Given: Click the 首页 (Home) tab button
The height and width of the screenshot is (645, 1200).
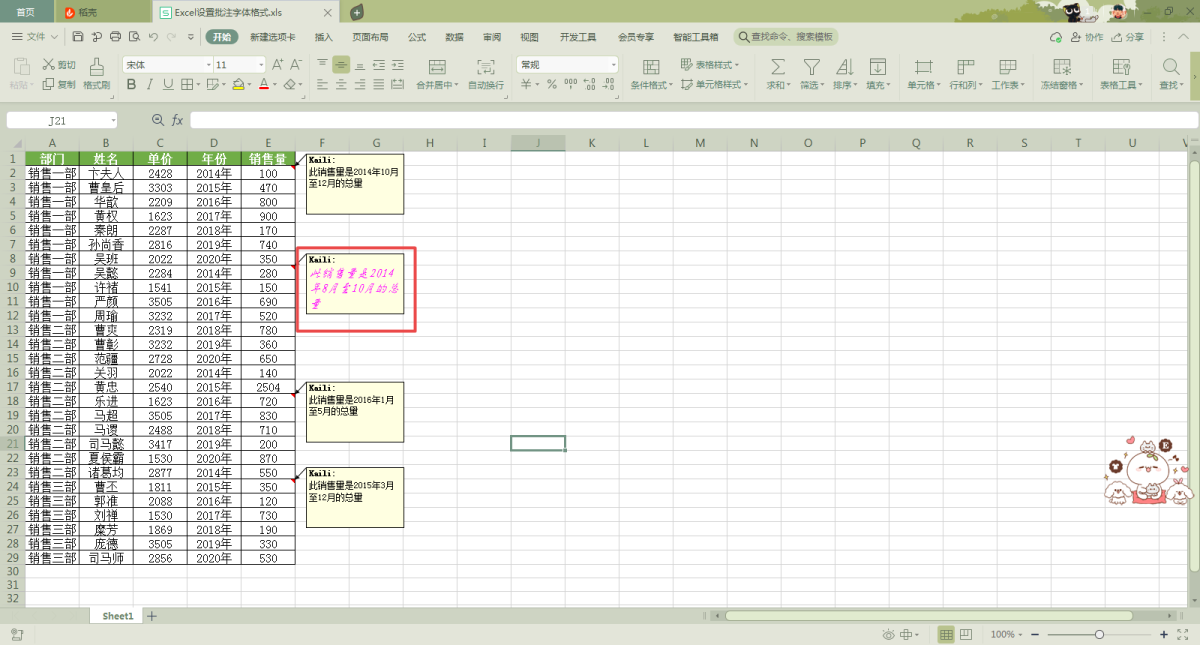Looking at the screenshot, I should pyautogui.click(x=26, y=12).
